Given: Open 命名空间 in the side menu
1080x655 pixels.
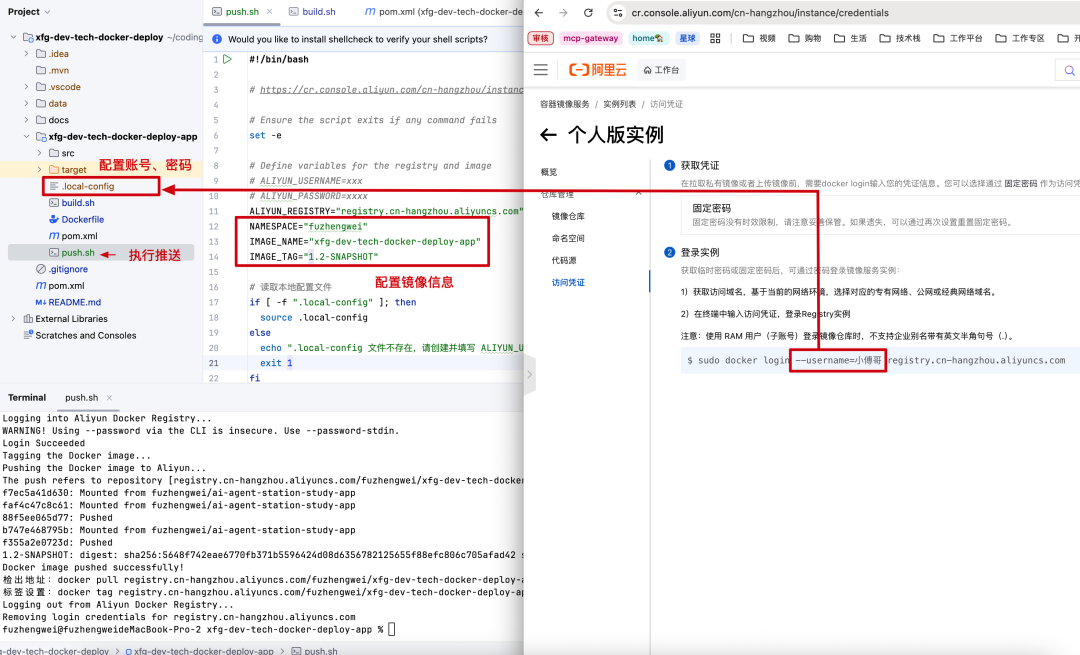Looking at the screenshot, I should [x=568, y=238].
